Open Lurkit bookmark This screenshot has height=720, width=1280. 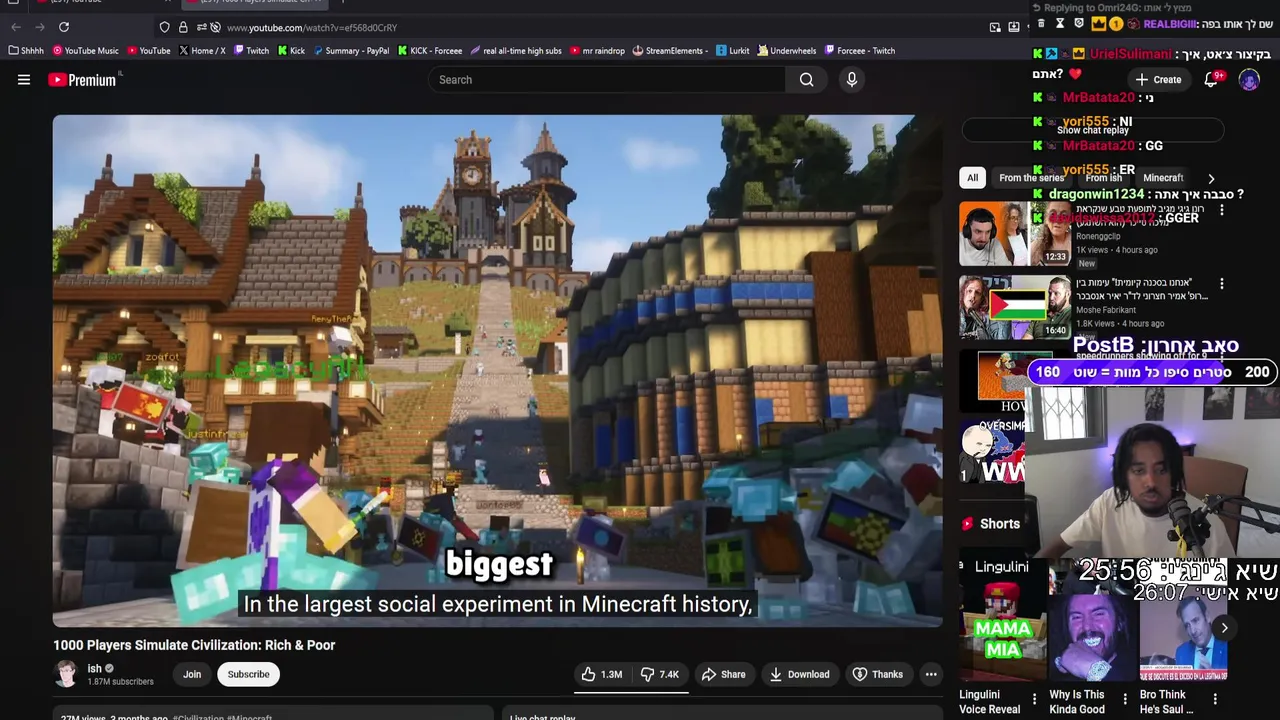point(733,51)
